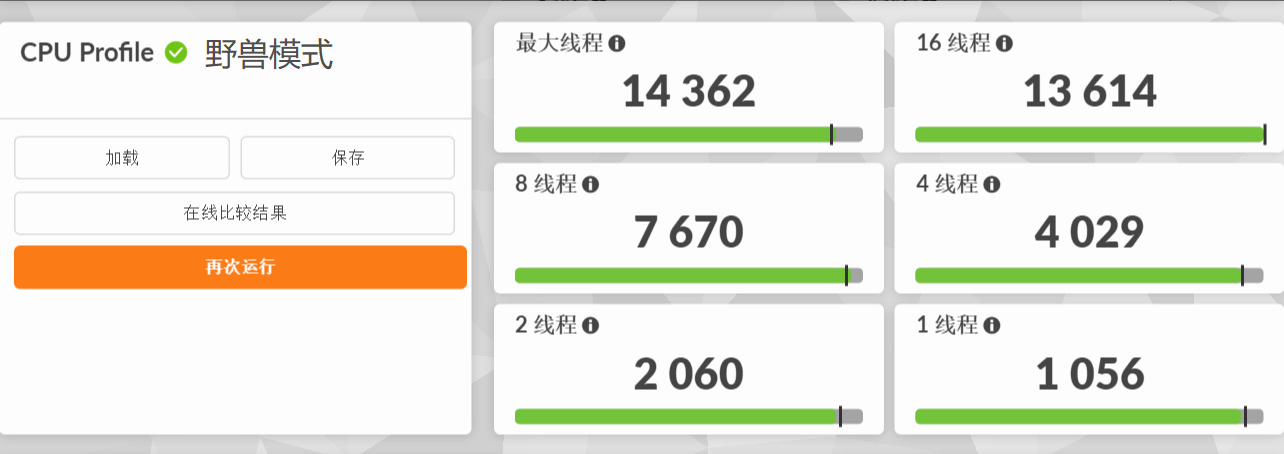Image resolution: width=1284 pixels, height=454 pixels.
Task: Select the 13 614 score value
Action: pos(1090,92)
